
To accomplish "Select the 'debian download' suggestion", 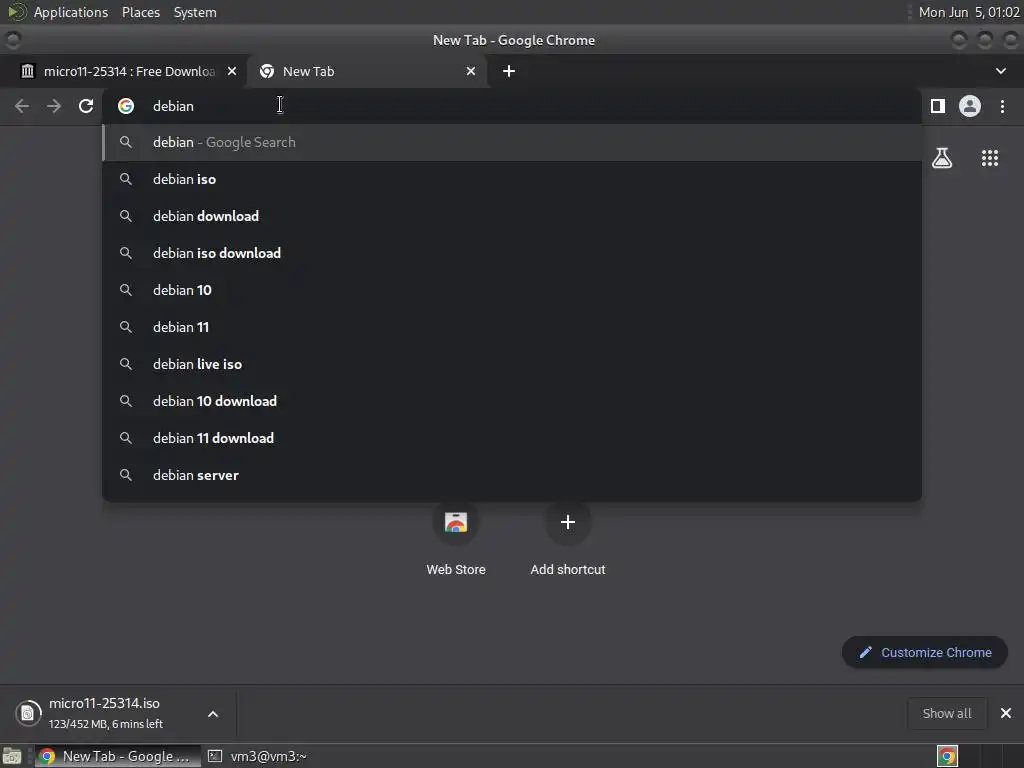I will click(512, 216).
